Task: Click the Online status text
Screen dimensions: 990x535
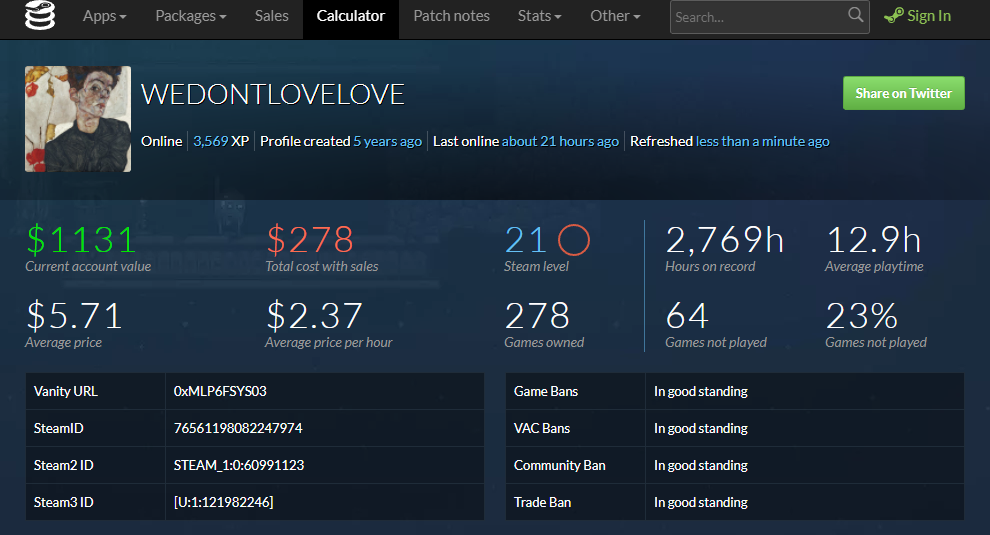Action: point(162,141)
